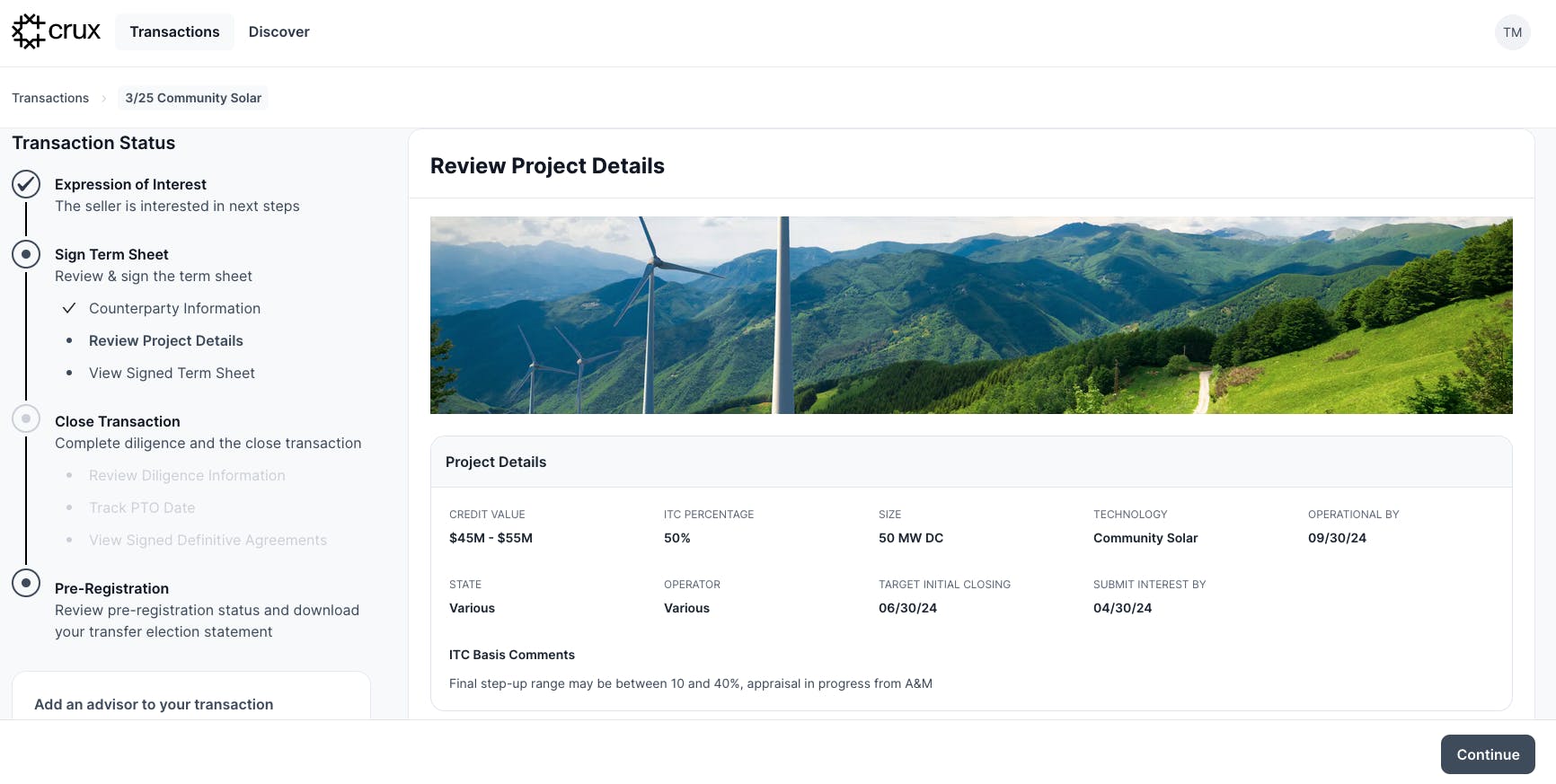This screenshot has height=784, width=1556.
Task: Click the Crux logo icon
Action: pos(29,31)
